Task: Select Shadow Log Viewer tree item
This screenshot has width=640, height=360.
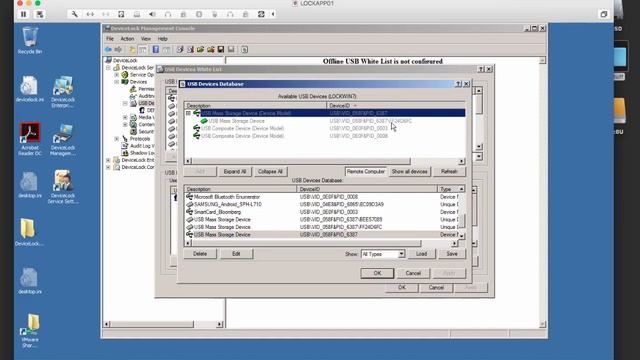Action: [x=138, y=153]
